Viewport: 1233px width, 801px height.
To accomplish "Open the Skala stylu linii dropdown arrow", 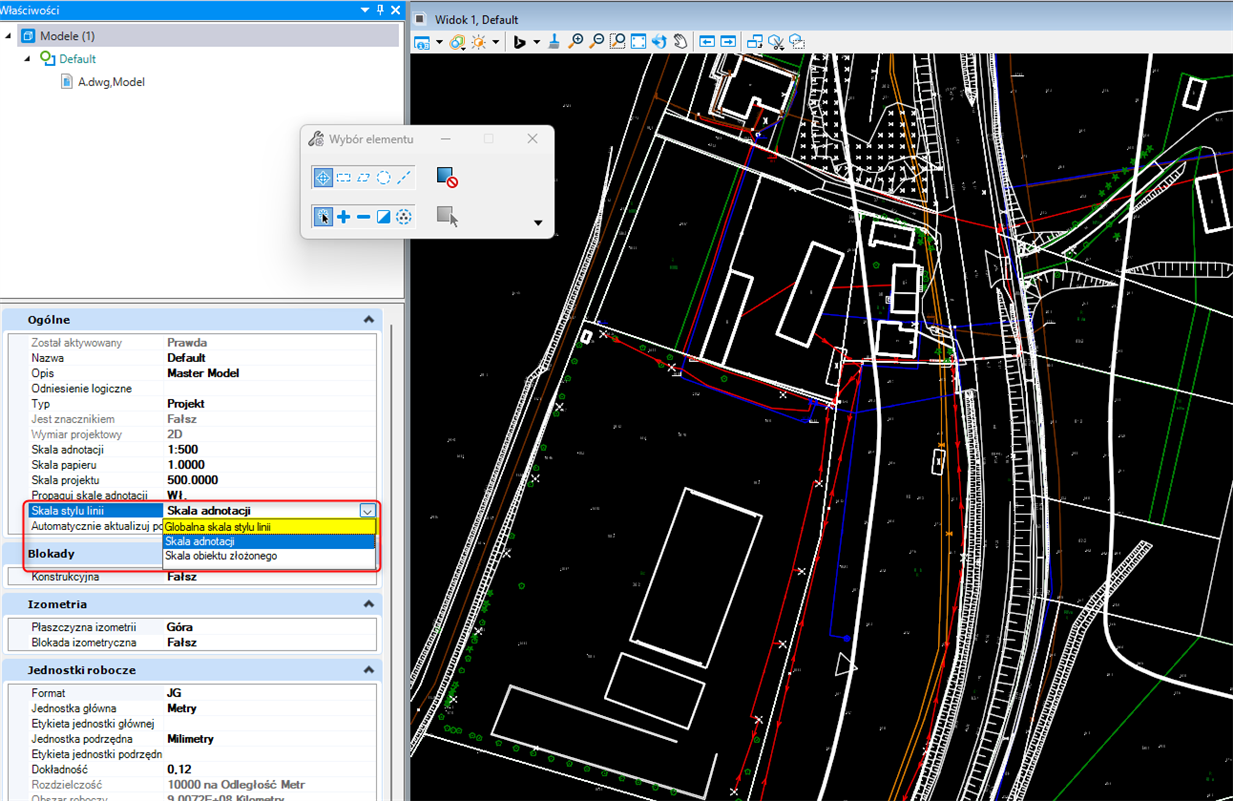I will pos(367,511).
